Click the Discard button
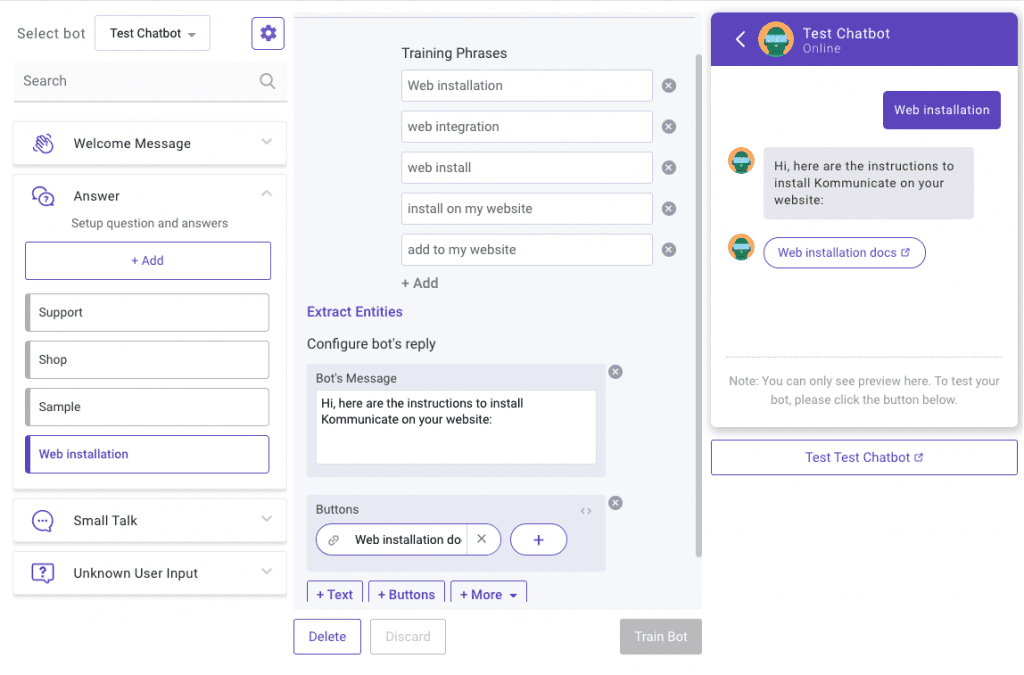 [408, 636]
